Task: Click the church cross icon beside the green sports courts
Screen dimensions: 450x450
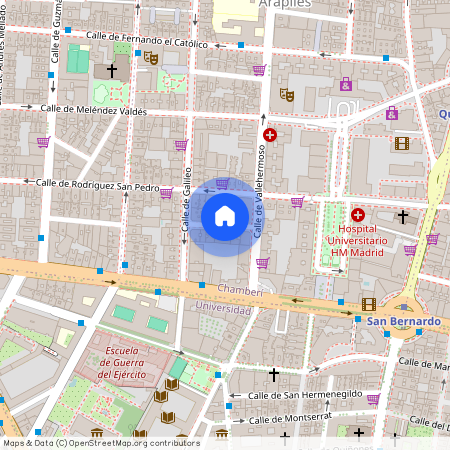Action: (x=112, y=70)
